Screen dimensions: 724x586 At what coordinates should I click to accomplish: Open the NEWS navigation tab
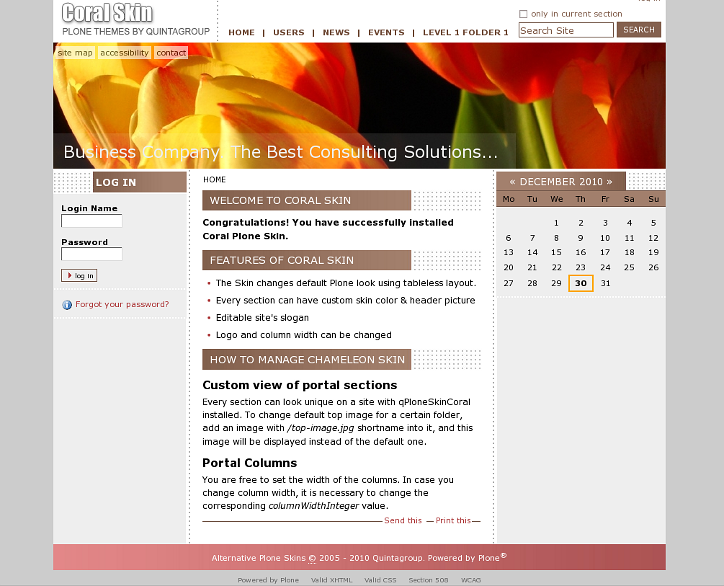336,32
